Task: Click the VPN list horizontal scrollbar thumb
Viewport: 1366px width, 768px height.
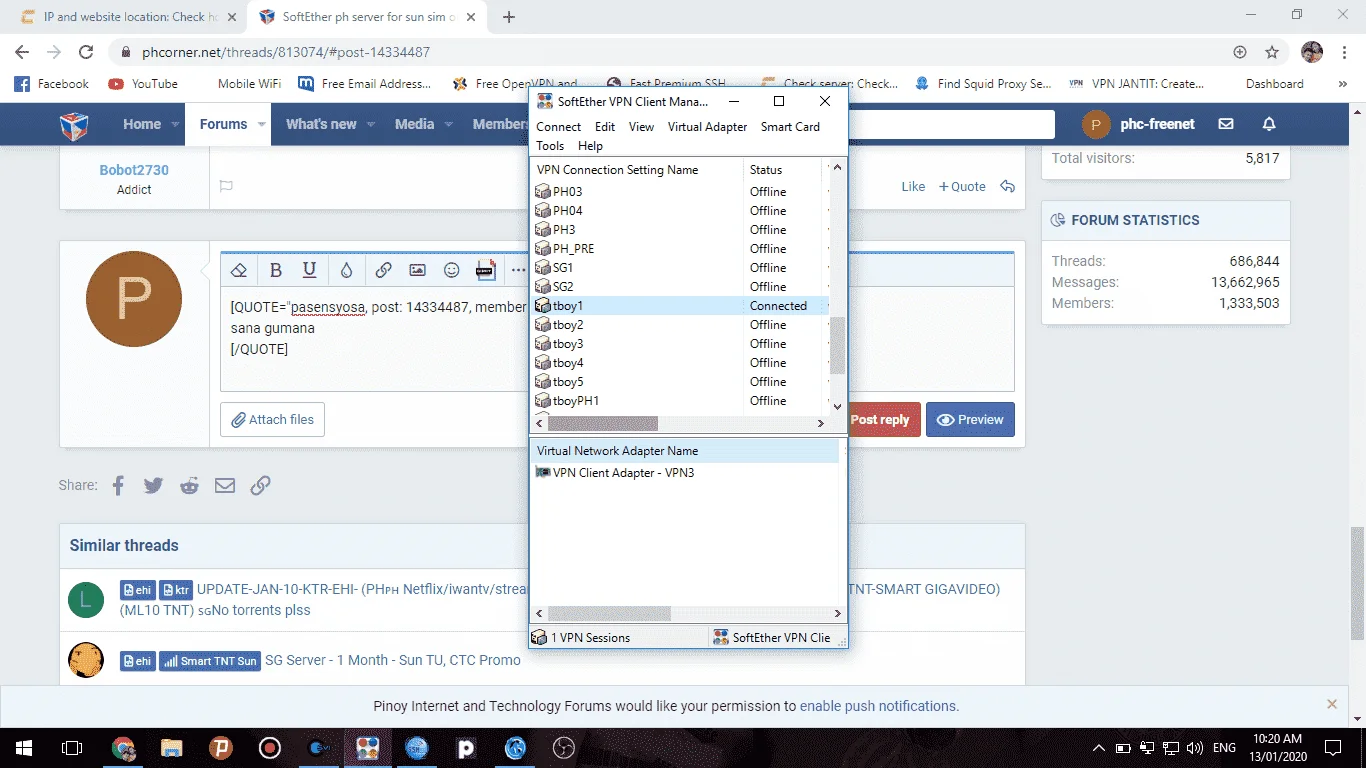Action: click(603, 424)
